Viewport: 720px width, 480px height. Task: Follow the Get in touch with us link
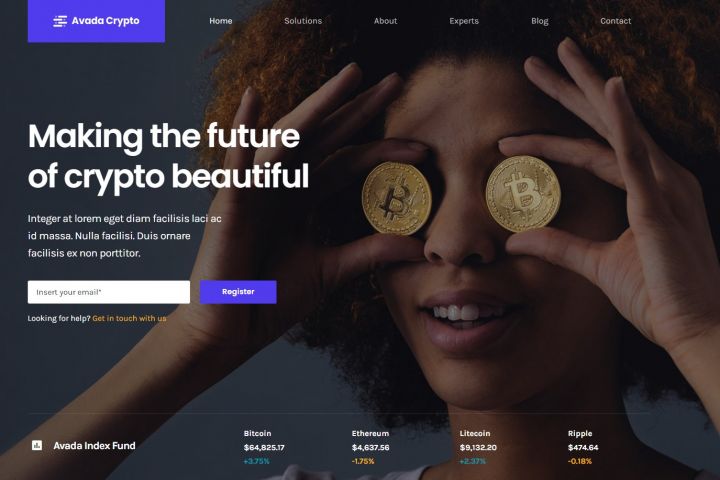(x=129, y=318)
